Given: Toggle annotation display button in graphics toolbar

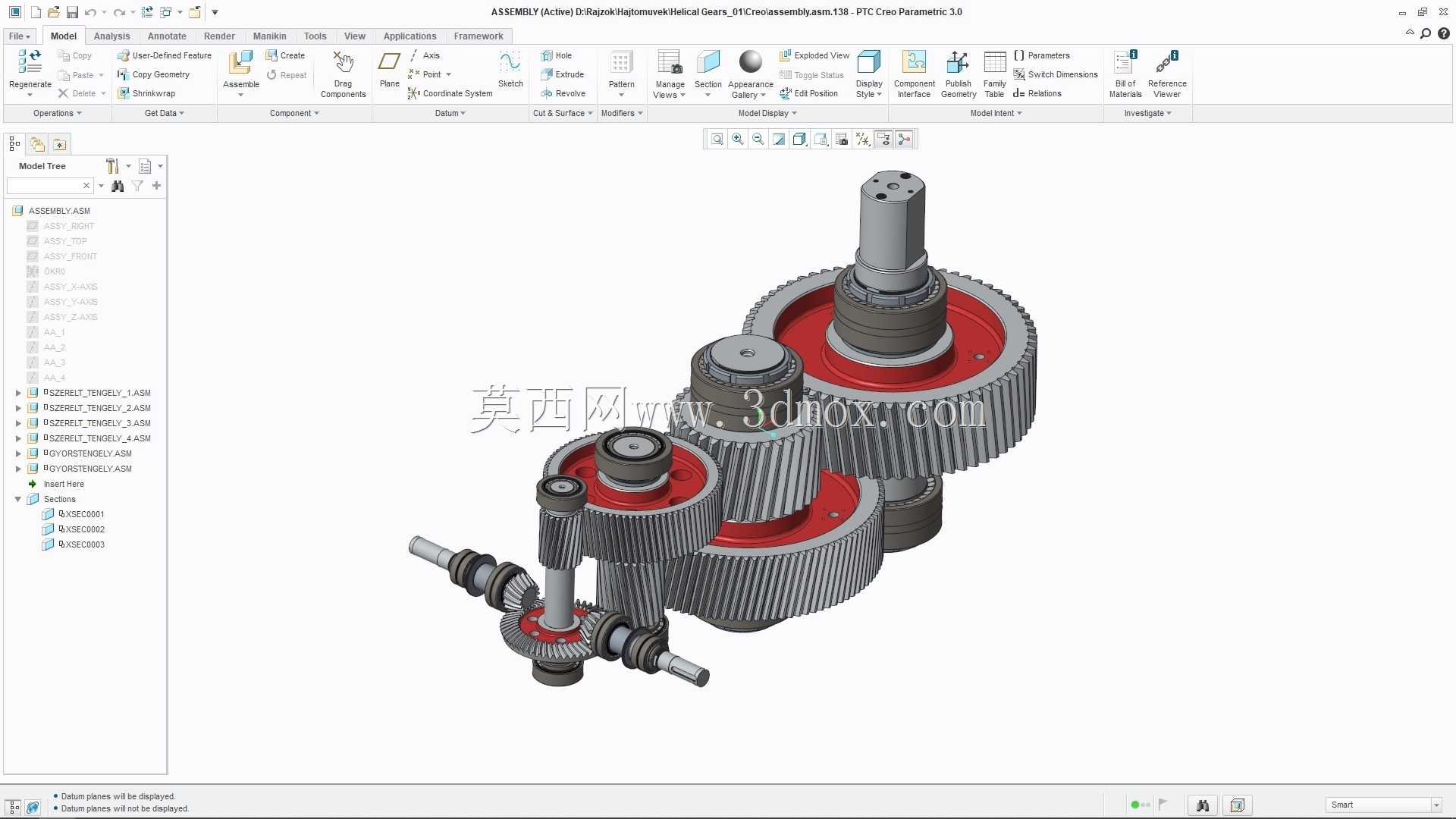Looking at the screenshot, I should point(883,139).
